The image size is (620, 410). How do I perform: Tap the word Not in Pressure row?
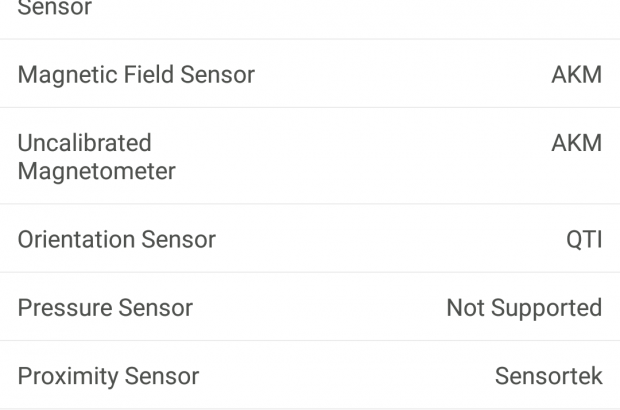(463, 308)
